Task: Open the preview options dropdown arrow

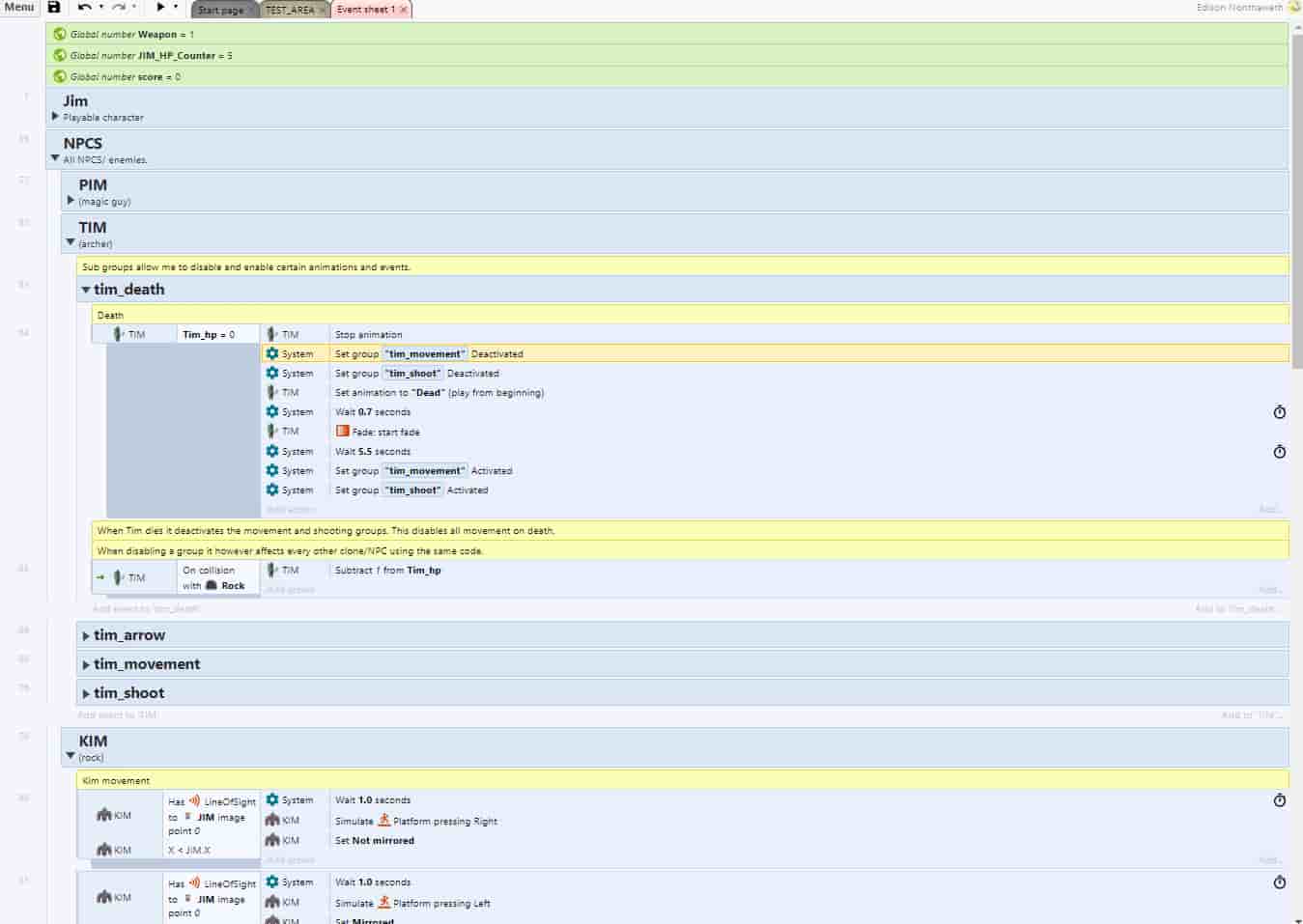Action: [x=176, y=7]
